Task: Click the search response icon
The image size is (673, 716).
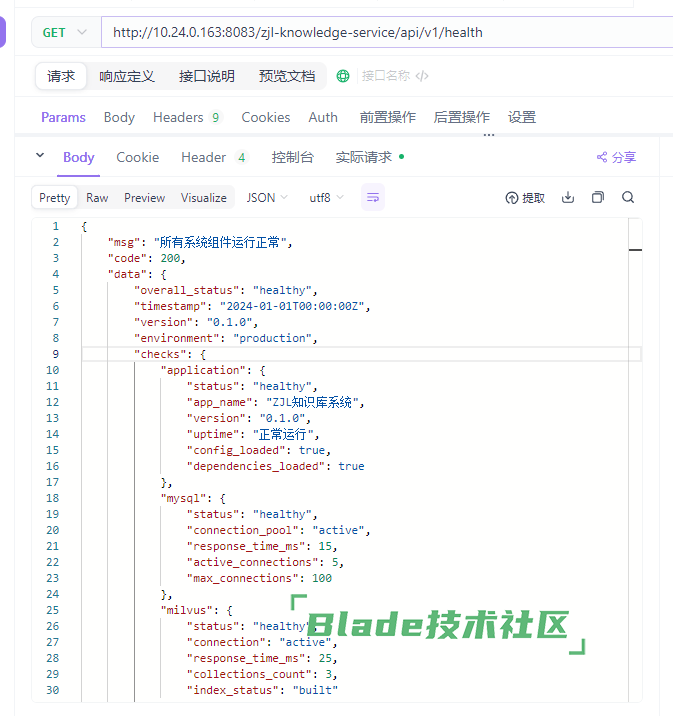Action: [628, 197]
